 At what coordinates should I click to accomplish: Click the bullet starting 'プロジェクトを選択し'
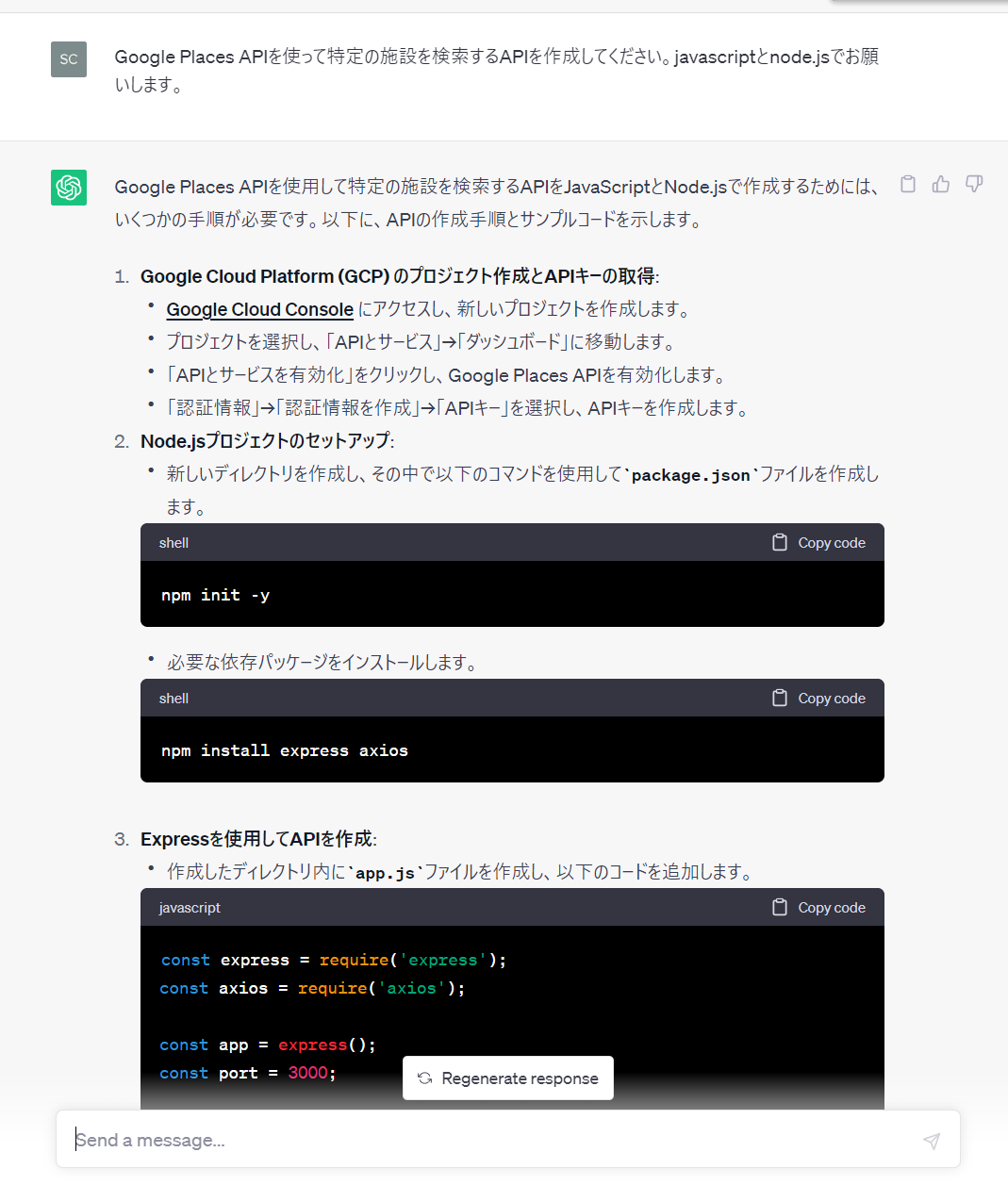coord(421,342)
